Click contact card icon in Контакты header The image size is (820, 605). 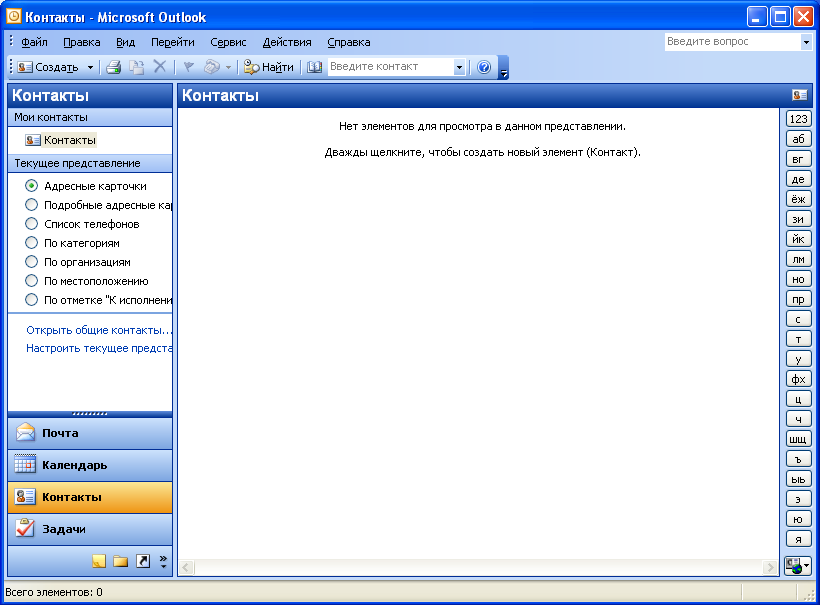click(800, 95)
